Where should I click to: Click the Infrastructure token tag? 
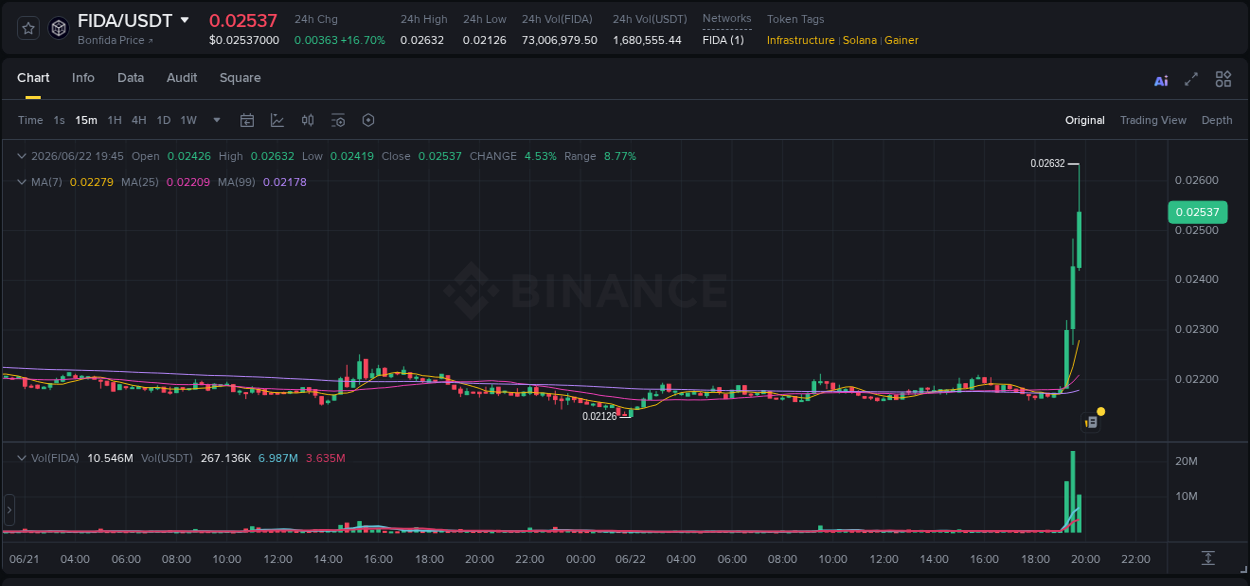[800, 40]
